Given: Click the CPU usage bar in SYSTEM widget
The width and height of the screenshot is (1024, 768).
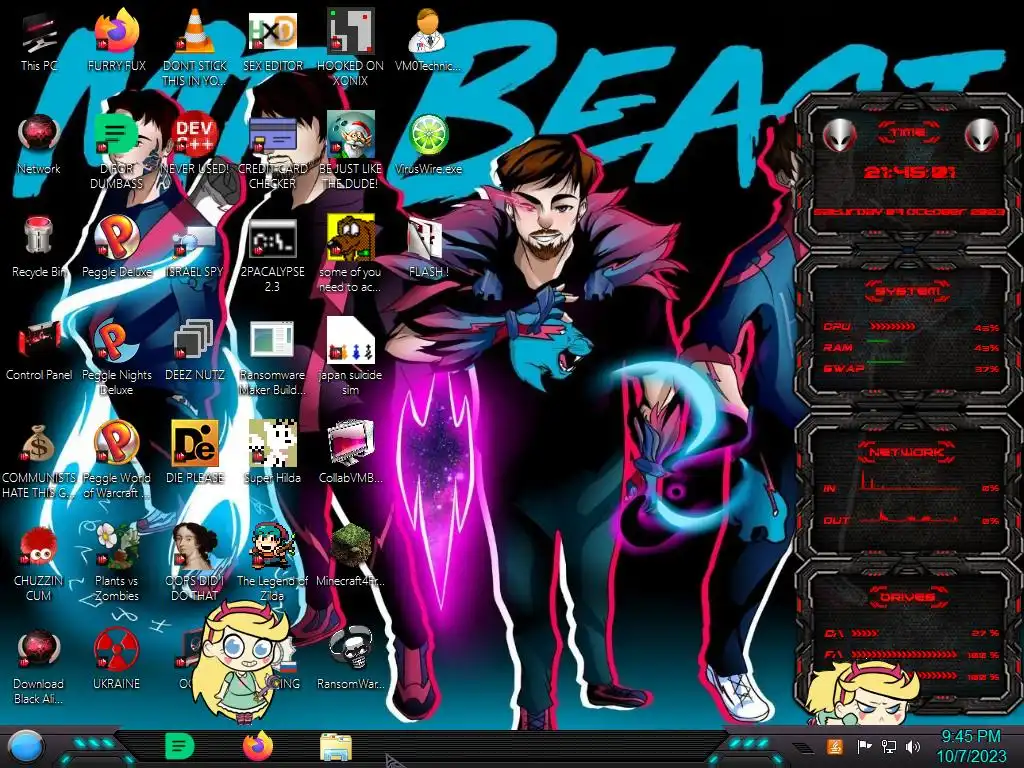Looking at the screenshot, I should pyautogui.click(x=893, y=327).
